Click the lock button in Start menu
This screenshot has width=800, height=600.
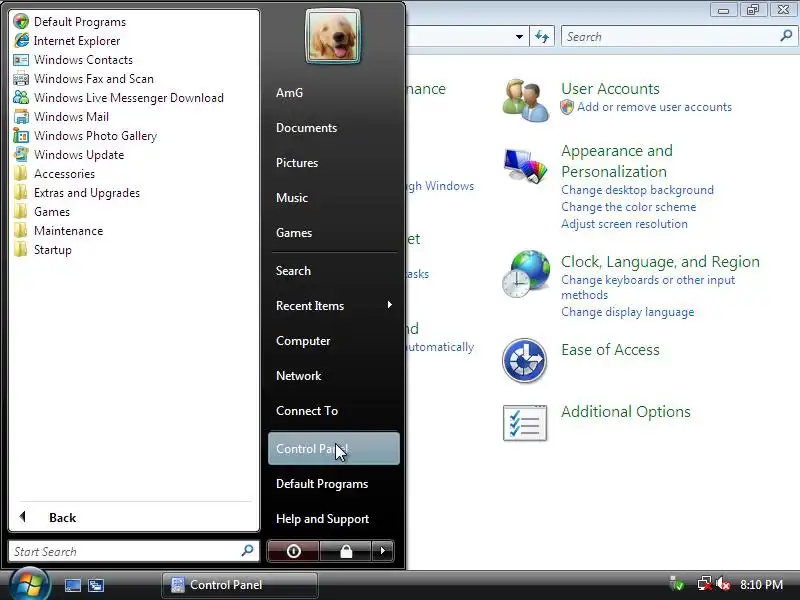346,551
